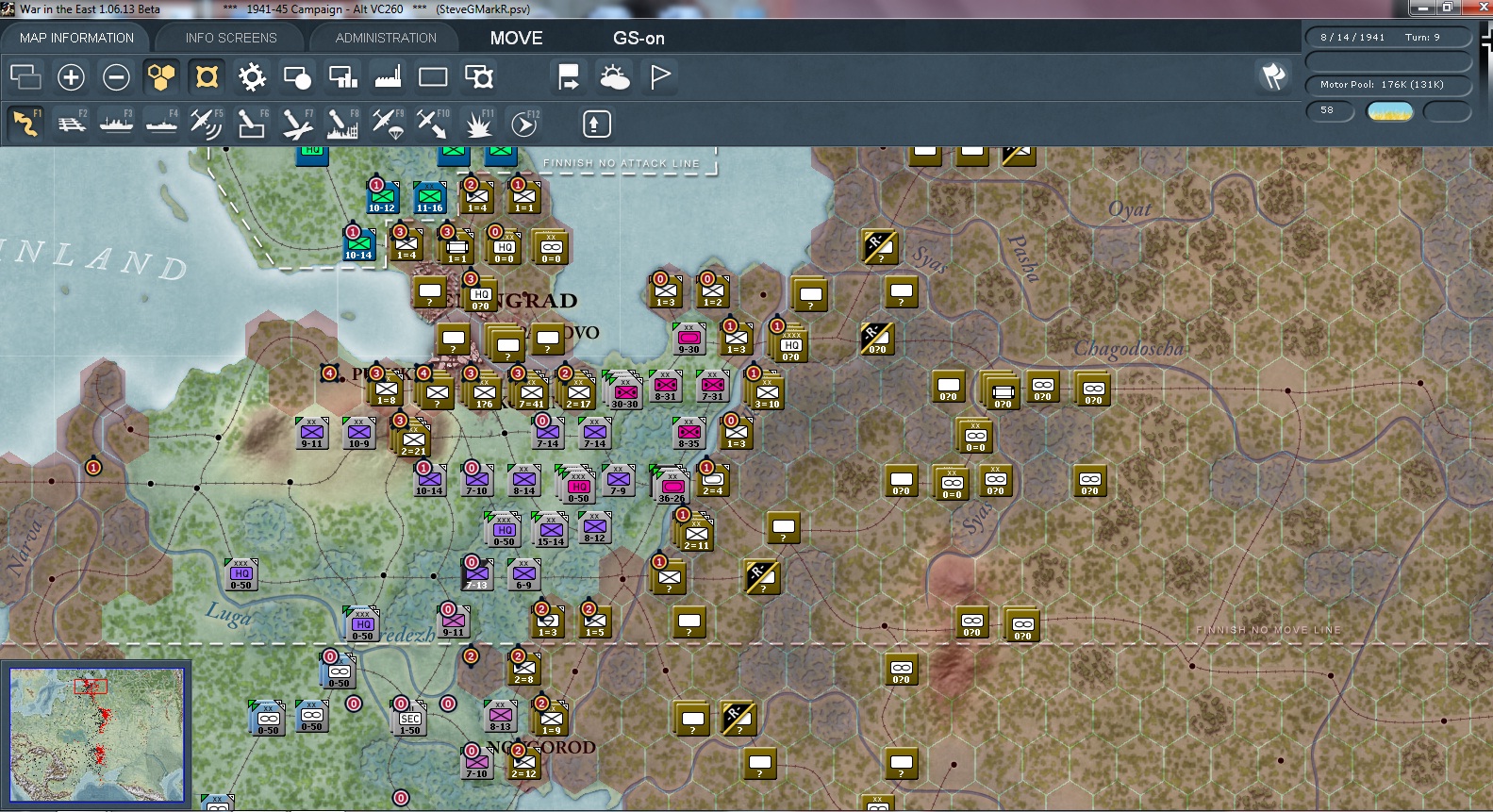This screenshot has width=1493, height=812.
Task: Toggle the empty rectangle overlay button
Action: click(433, 76)
